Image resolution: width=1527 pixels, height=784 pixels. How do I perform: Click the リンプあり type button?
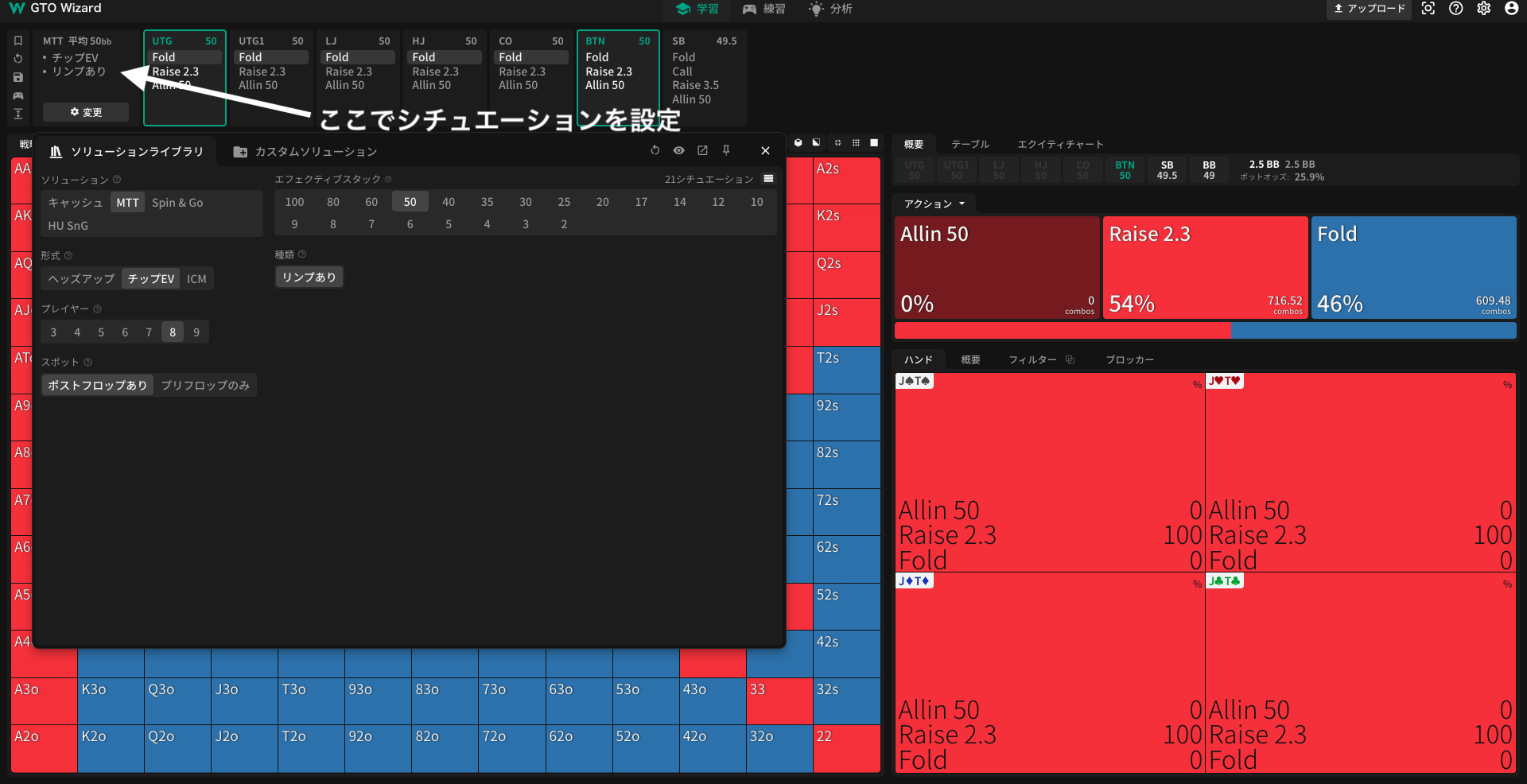tap(309, 277)
